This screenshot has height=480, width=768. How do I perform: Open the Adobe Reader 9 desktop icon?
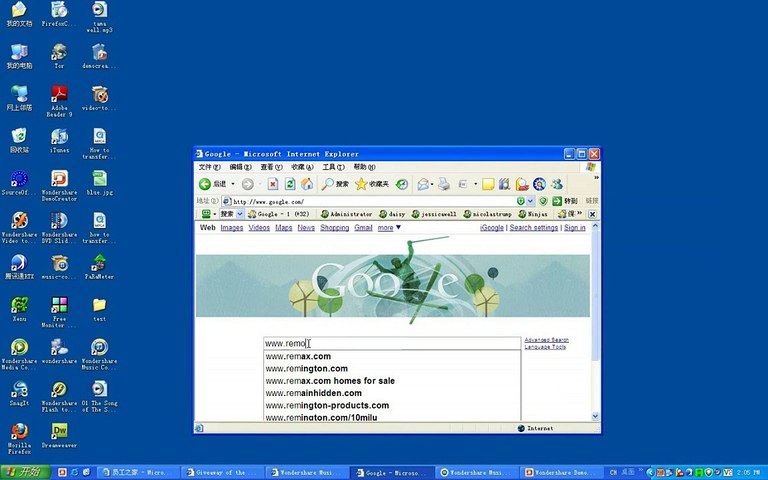pos(59,101)
